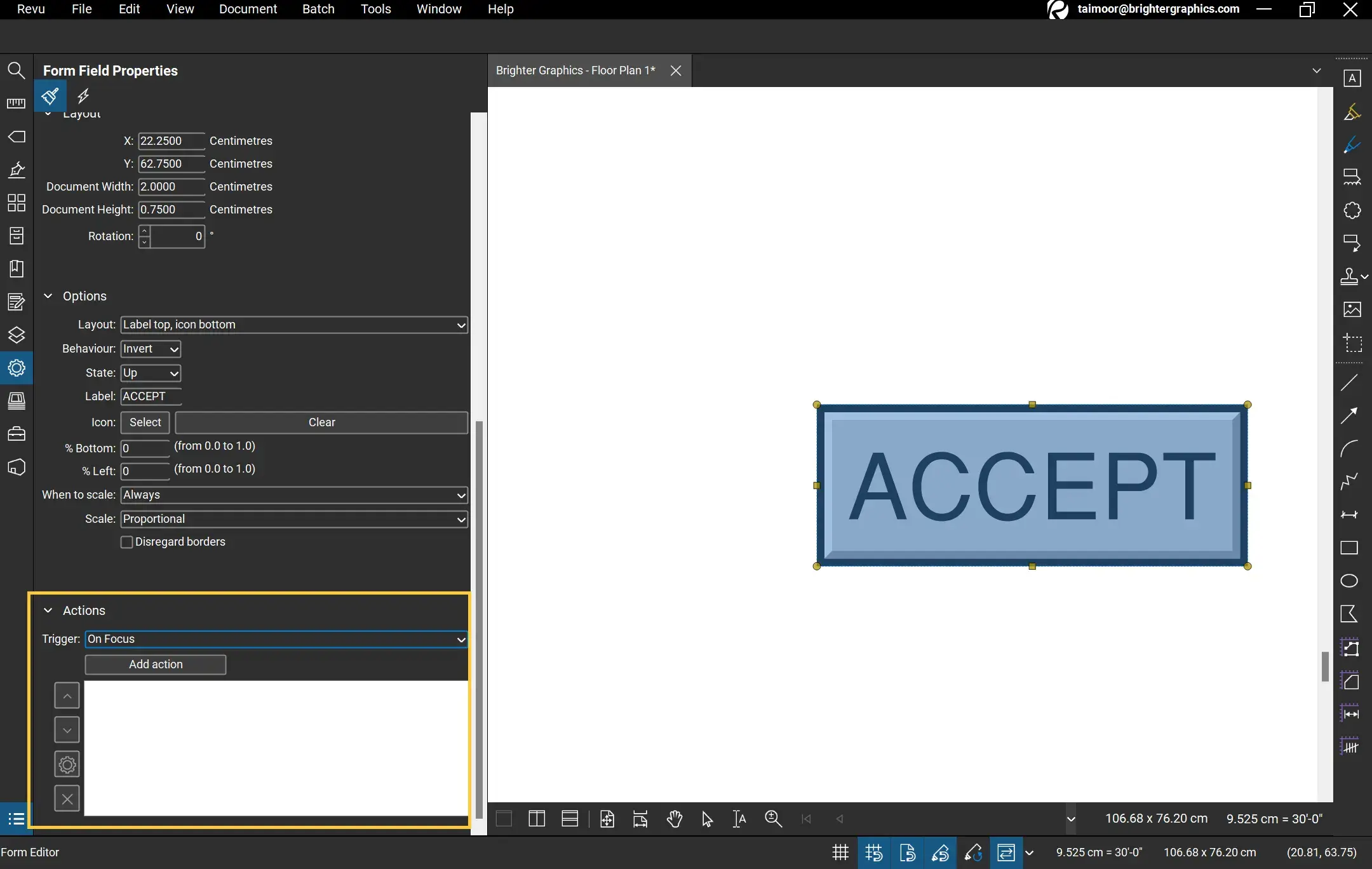Image resolution: width=1372 pixels, height=869 pixels.
Task: Select the Count measurement tool
Action: click(x=1349, y=746)
